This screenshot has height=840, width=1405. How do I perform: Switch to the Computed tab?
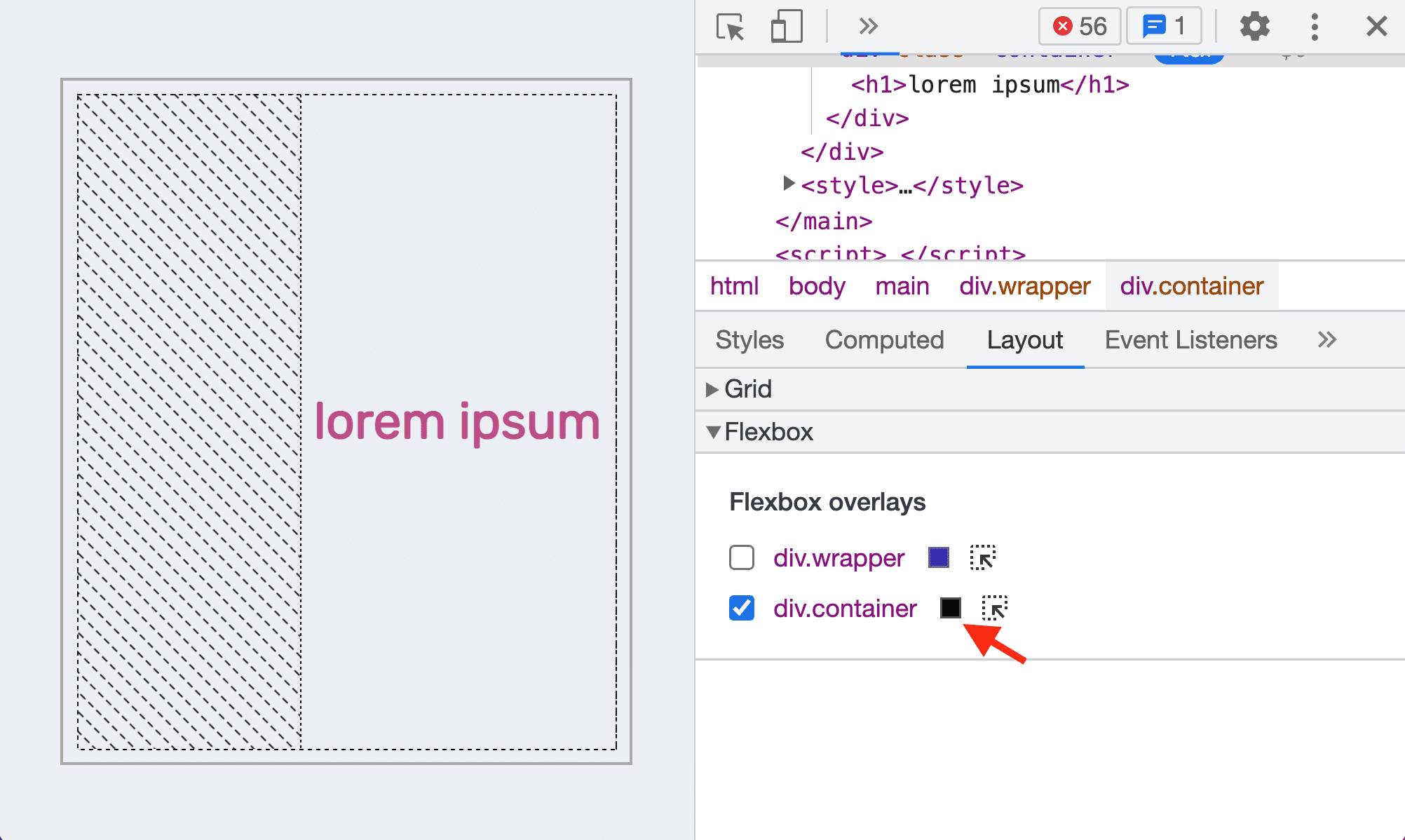coord(884,339)
